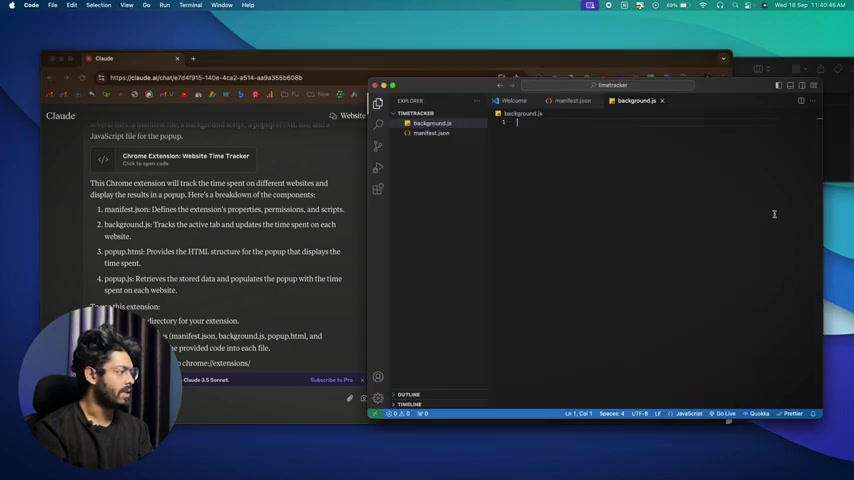Viewport: 854px width, 480px height.
Task: Click the Quokka status bar item
Action: (757, 414)
